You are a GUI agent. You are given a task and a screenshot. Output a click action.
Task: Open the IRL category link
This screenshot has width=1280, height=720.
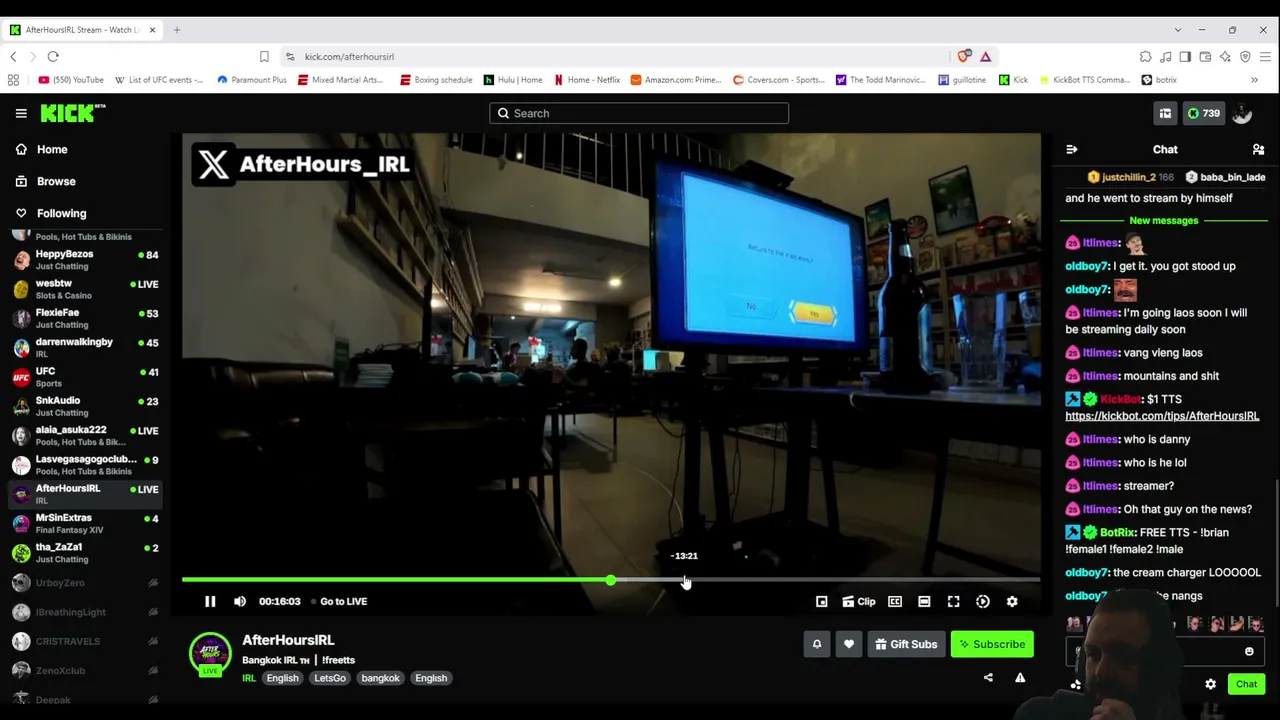249,678
